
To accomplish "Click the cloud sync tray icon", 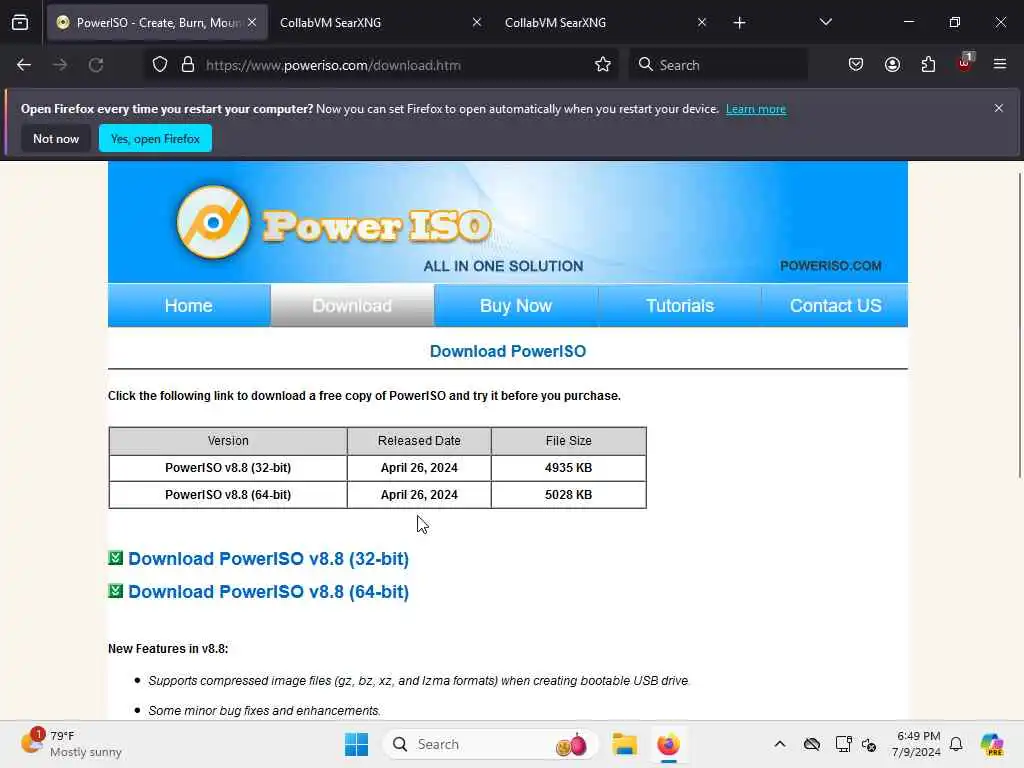I will click(x=812, y=744).
